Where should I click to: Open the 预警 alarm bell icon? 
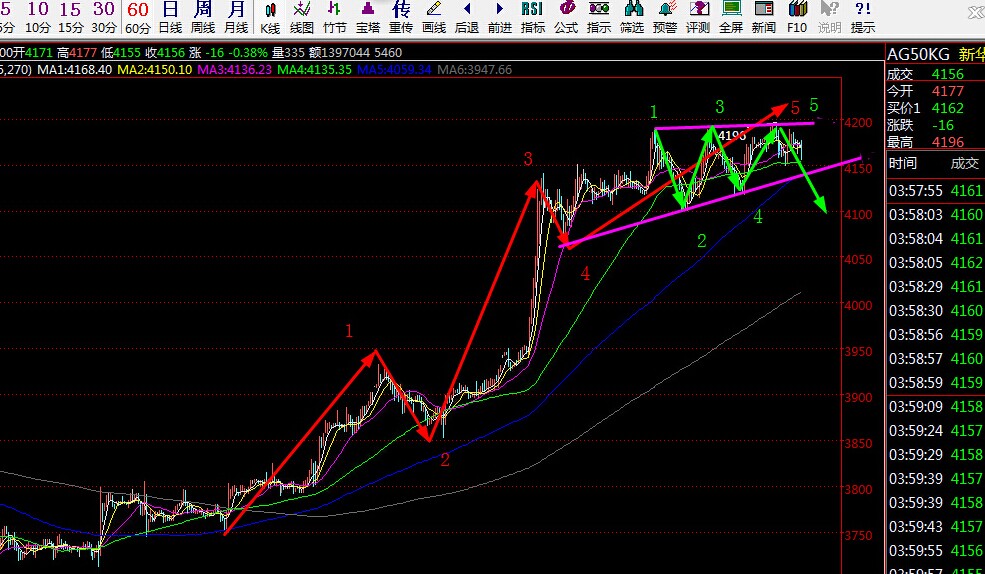click(665, 17)
